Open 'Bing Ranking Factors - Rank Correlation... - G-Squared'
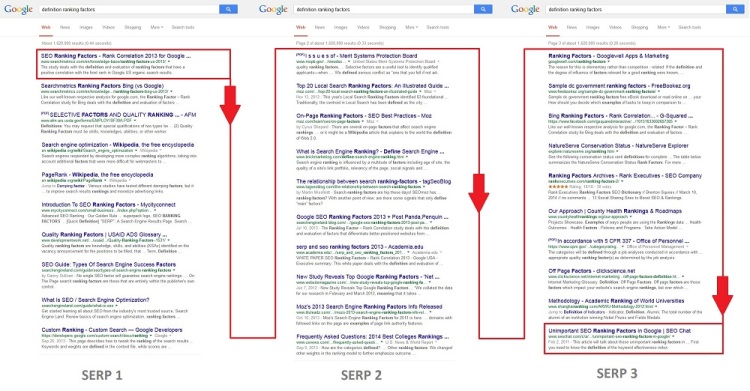This screenshot has height=391, width=750. point(621,116)
